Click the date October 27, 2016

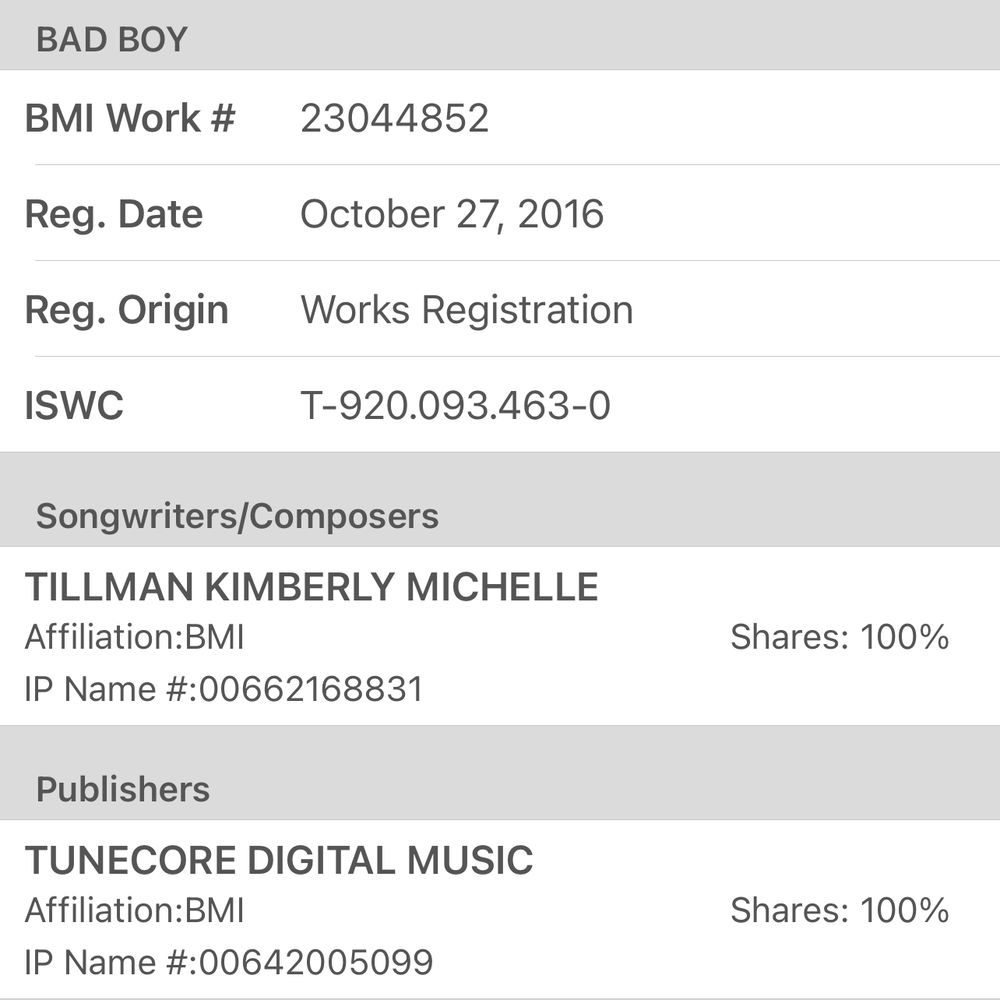pyautogui.click(x=452, y=214)
